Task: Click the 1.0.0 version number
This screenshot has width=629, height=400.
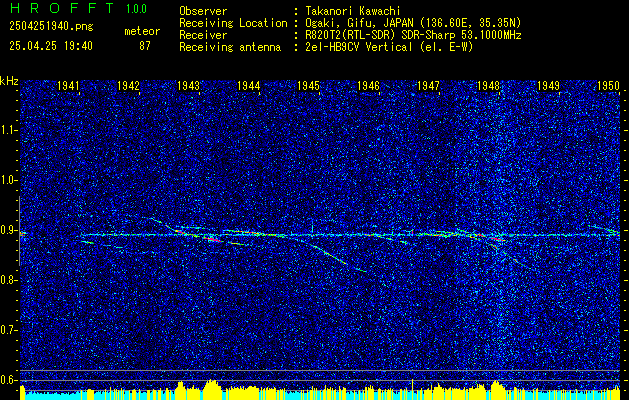Action: (136, 9)
